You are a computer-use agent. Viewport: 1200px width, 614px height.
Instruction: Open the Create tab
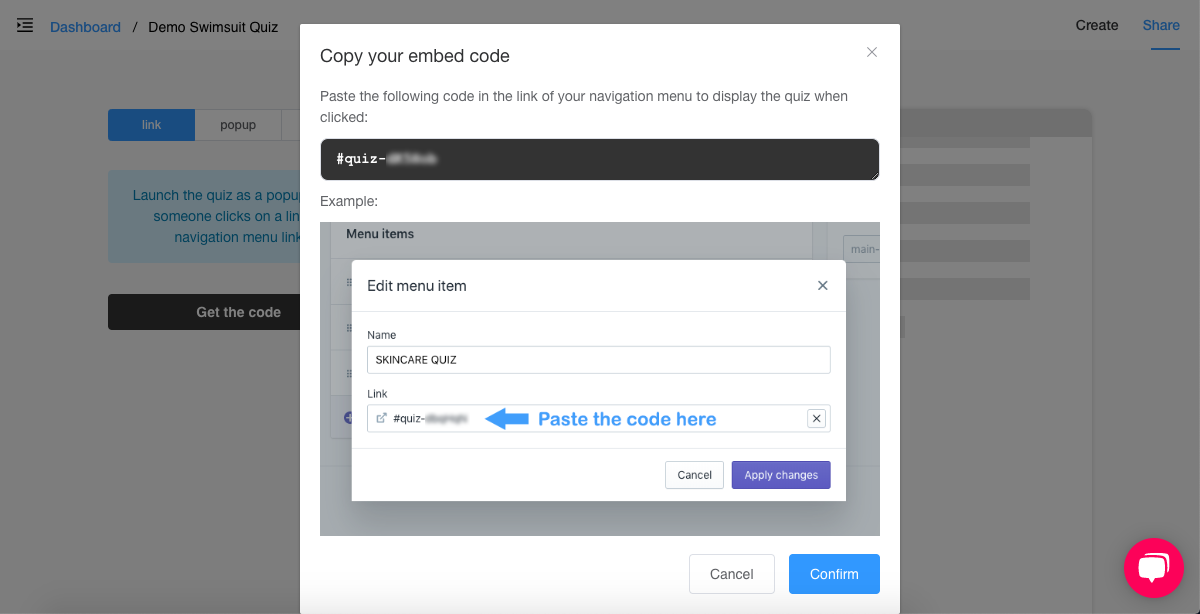(1097, 25)
